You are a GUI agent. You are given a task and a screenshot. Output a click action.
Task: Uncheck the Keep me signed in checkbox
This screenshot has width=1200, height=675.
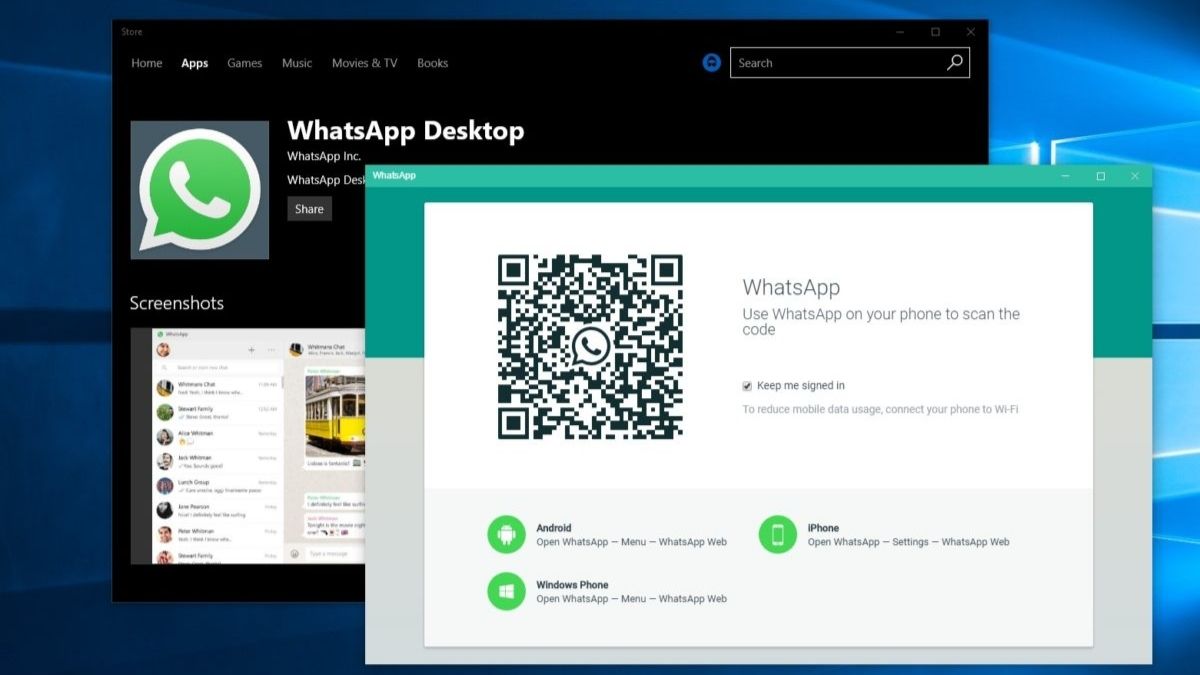[x=746, y=385]
